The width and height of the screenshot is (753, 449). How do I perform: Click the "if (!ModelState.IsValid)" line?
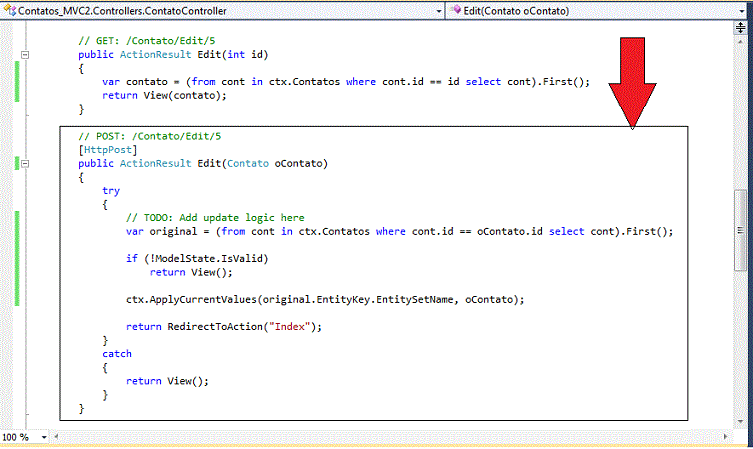point(197,259)
